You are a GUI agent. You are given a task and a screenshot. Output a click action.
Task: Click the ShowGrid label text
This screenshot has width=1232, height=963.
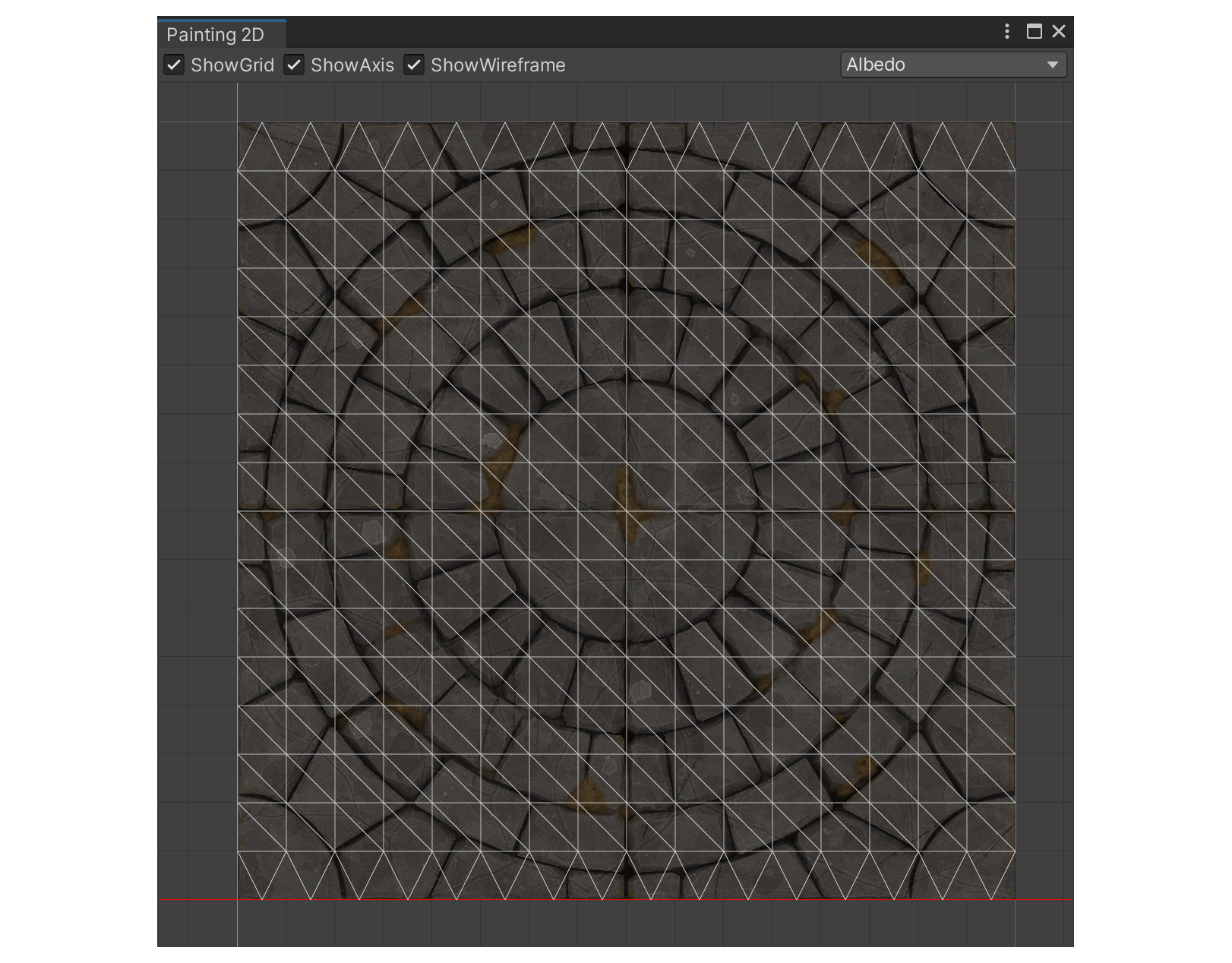[x=232, y=65]
